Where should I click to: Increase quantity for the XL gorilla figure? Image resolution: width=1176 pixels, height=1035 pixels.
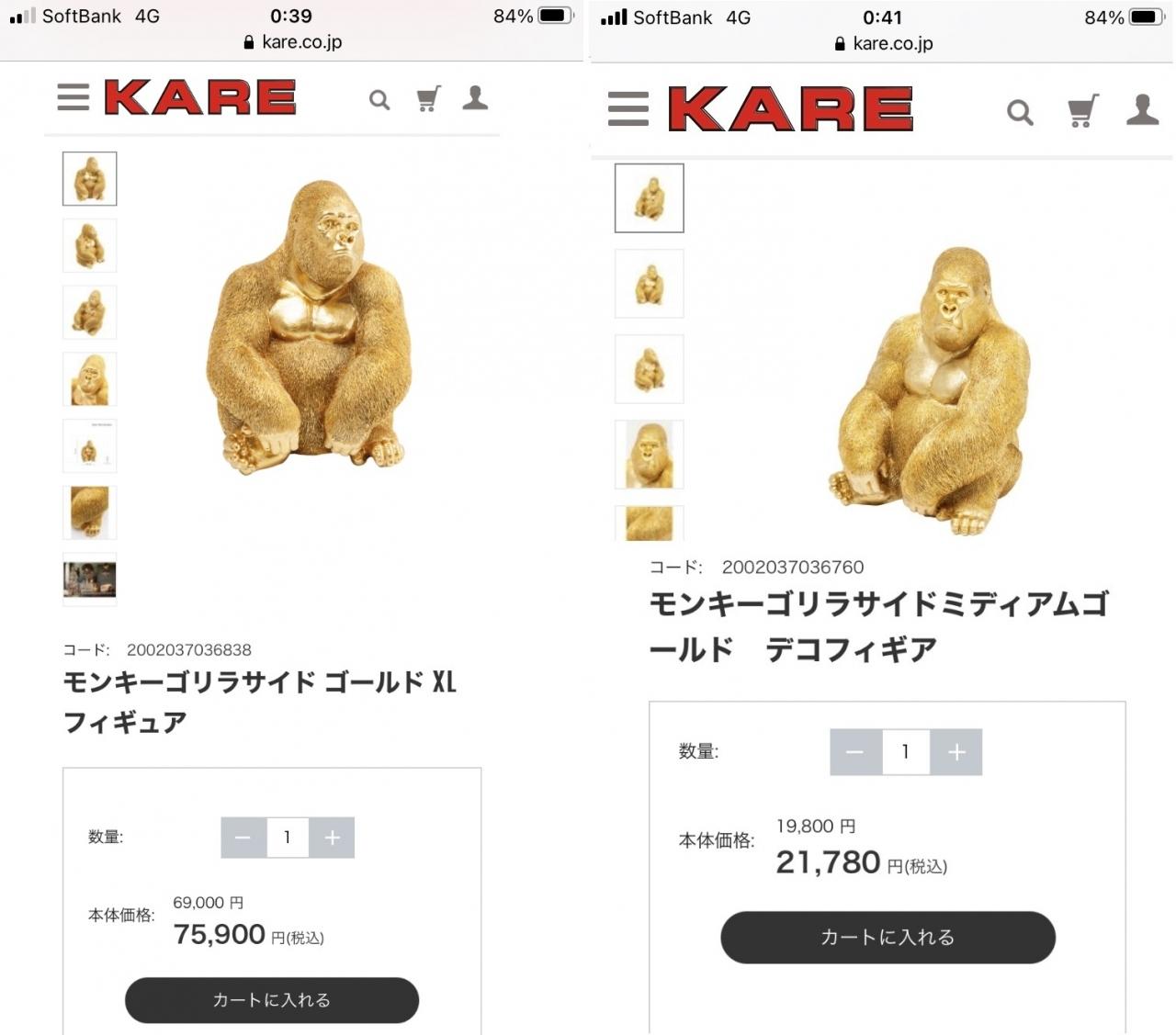332,838
